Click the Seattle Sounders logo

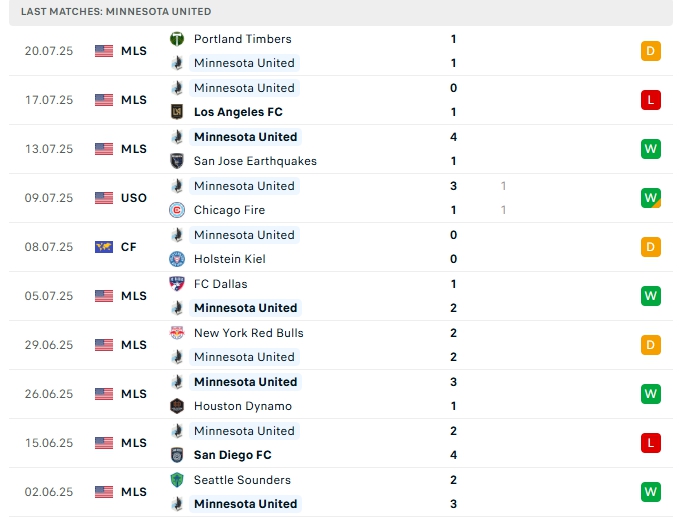tap(177, 480)
